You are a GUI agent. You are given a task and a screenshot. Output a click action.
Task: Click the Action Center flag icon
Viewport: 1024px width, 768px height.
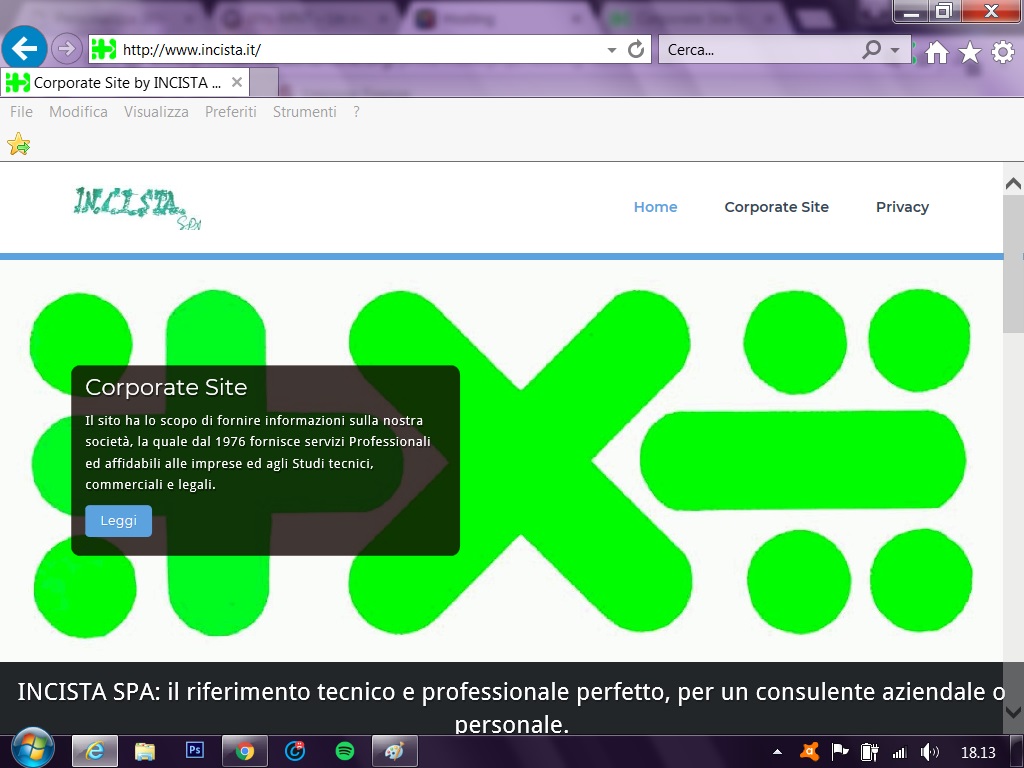(839, 752)
